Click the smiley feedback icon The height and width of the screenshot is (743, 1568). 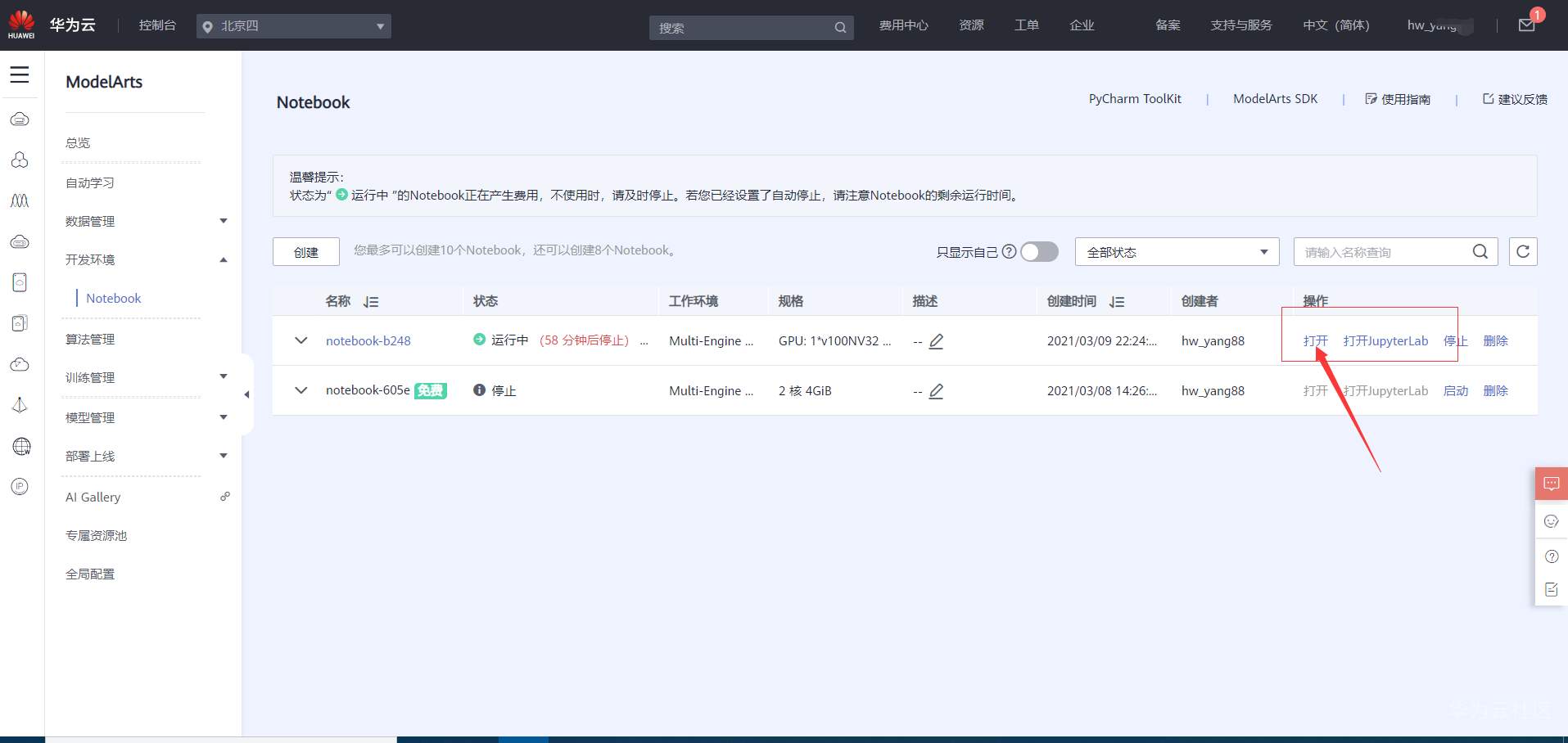[x=1552, y=521]
